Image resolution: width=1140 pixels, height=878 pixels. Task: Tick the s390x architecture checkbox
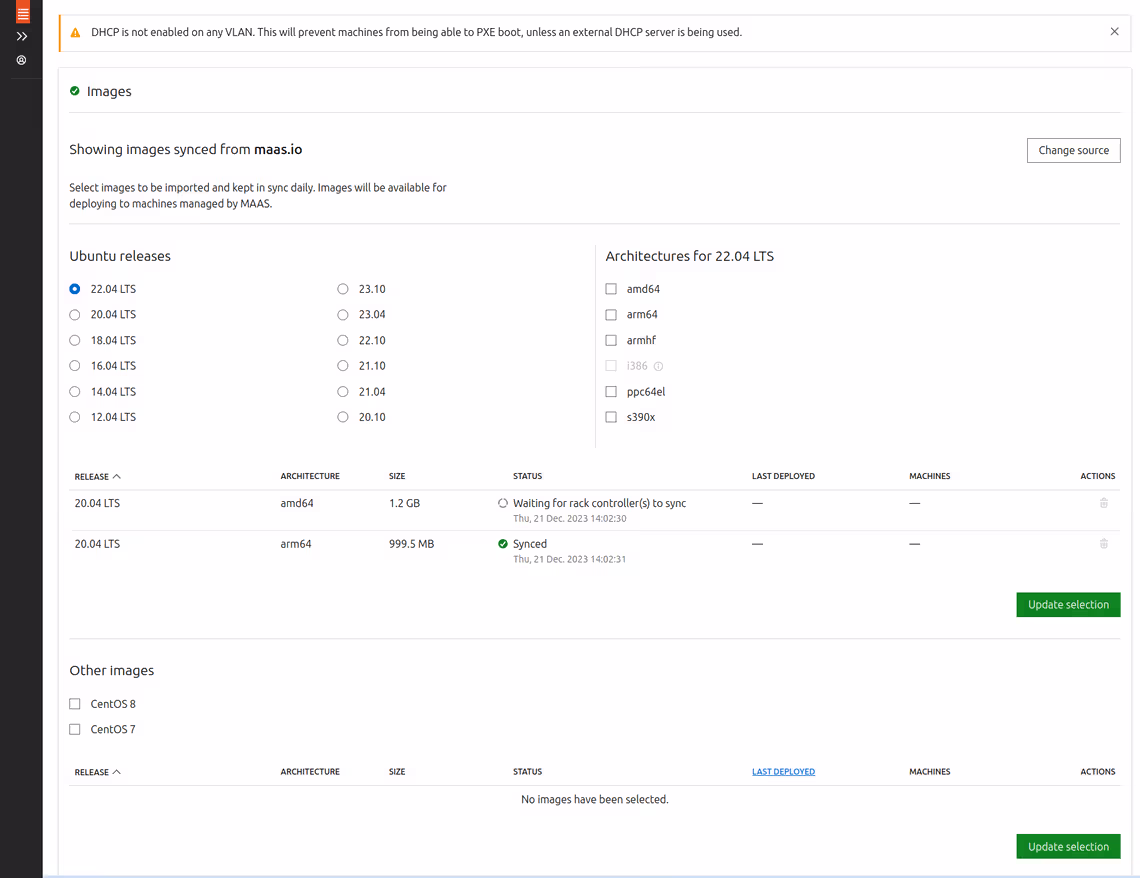tap(611, 417)
